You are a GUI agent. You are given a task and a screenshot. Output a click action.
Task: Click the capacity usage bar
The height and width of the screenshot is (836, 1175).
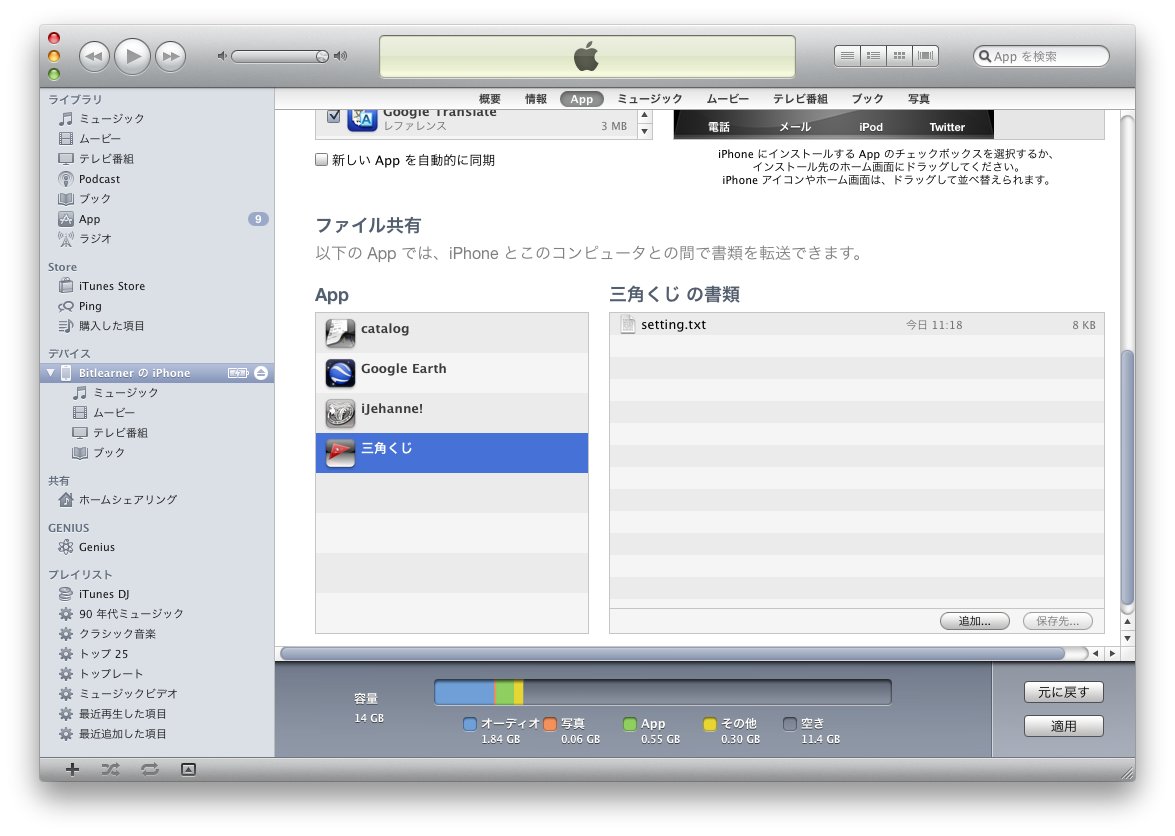tap(662, 692)
